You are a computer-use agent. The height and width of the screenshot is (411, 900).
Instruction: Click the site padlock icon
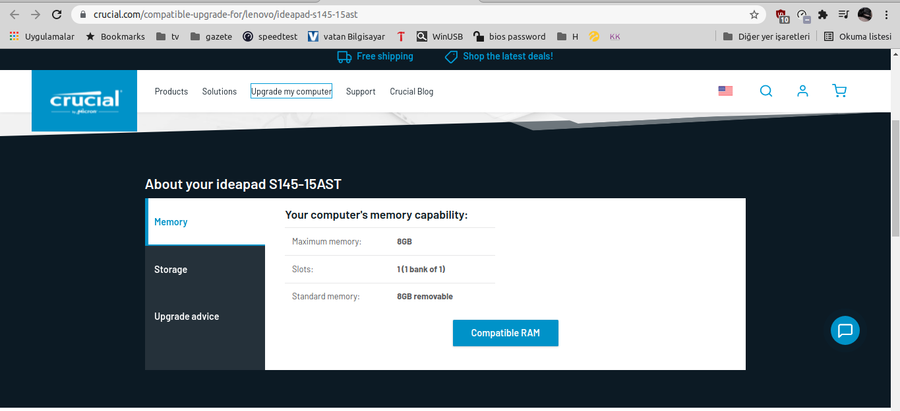point(84,14)
